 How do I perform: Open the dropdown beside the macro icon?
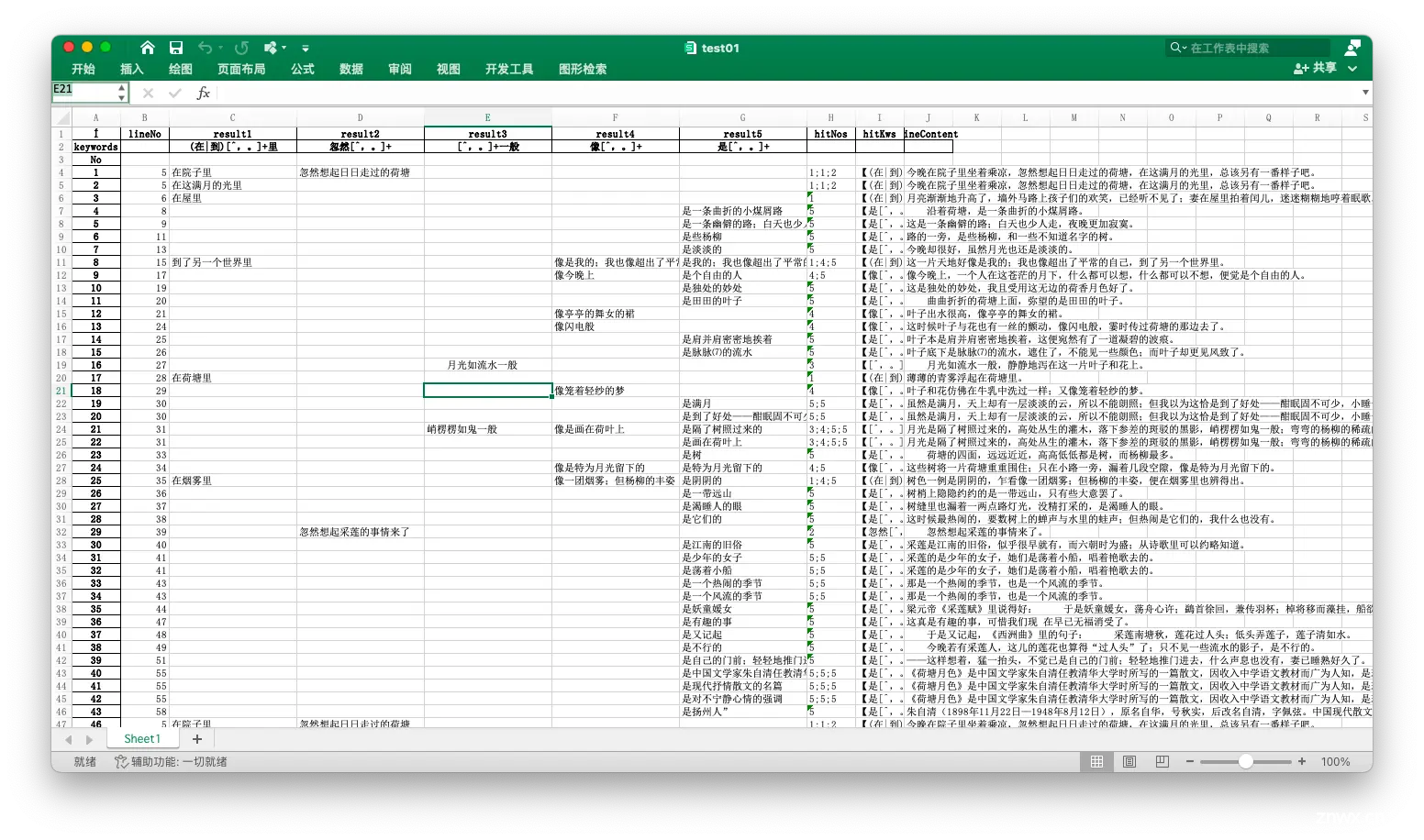pyautogui.click(x=284, y=48)
